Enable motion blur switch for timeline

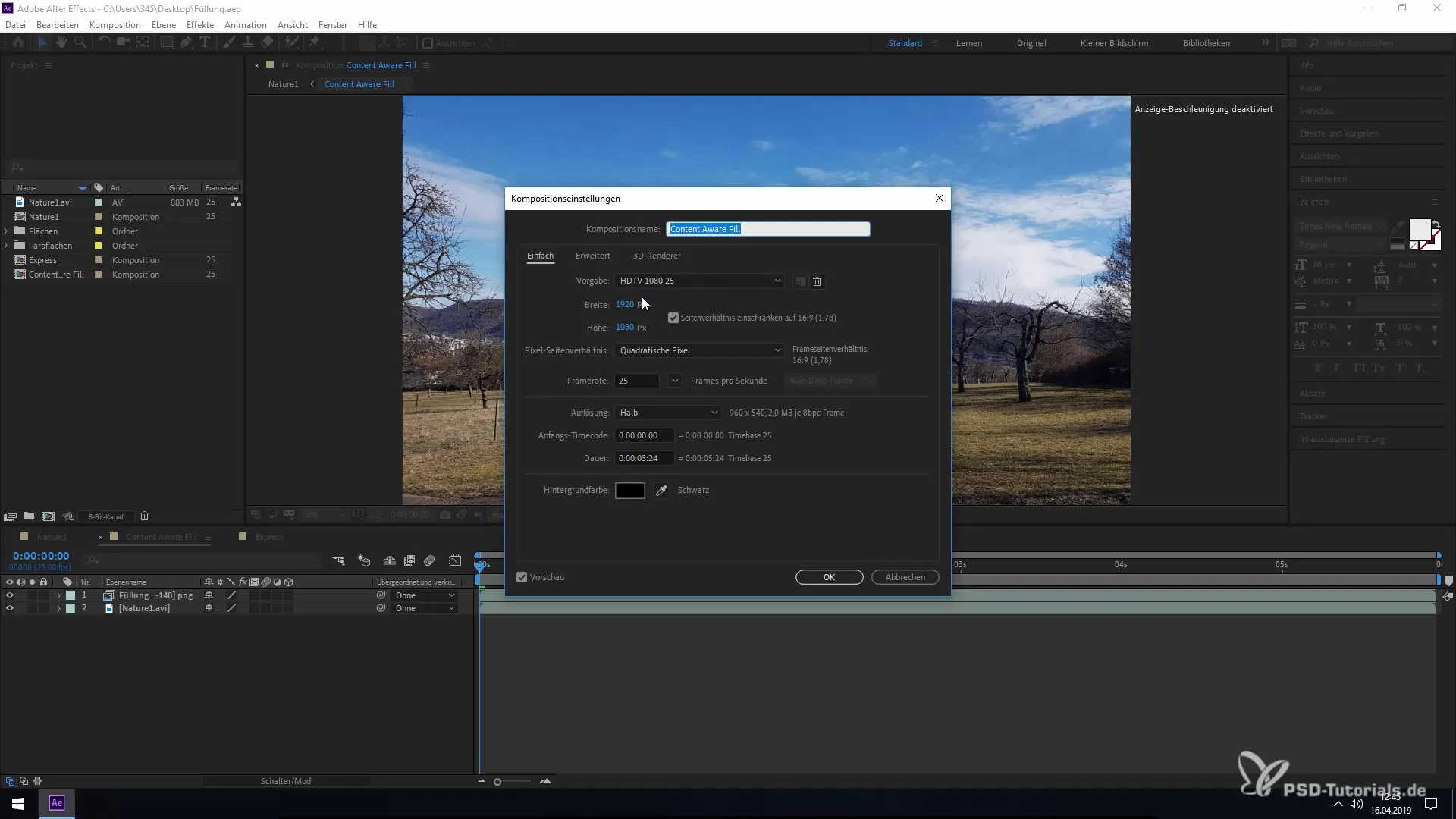(429, 560)
